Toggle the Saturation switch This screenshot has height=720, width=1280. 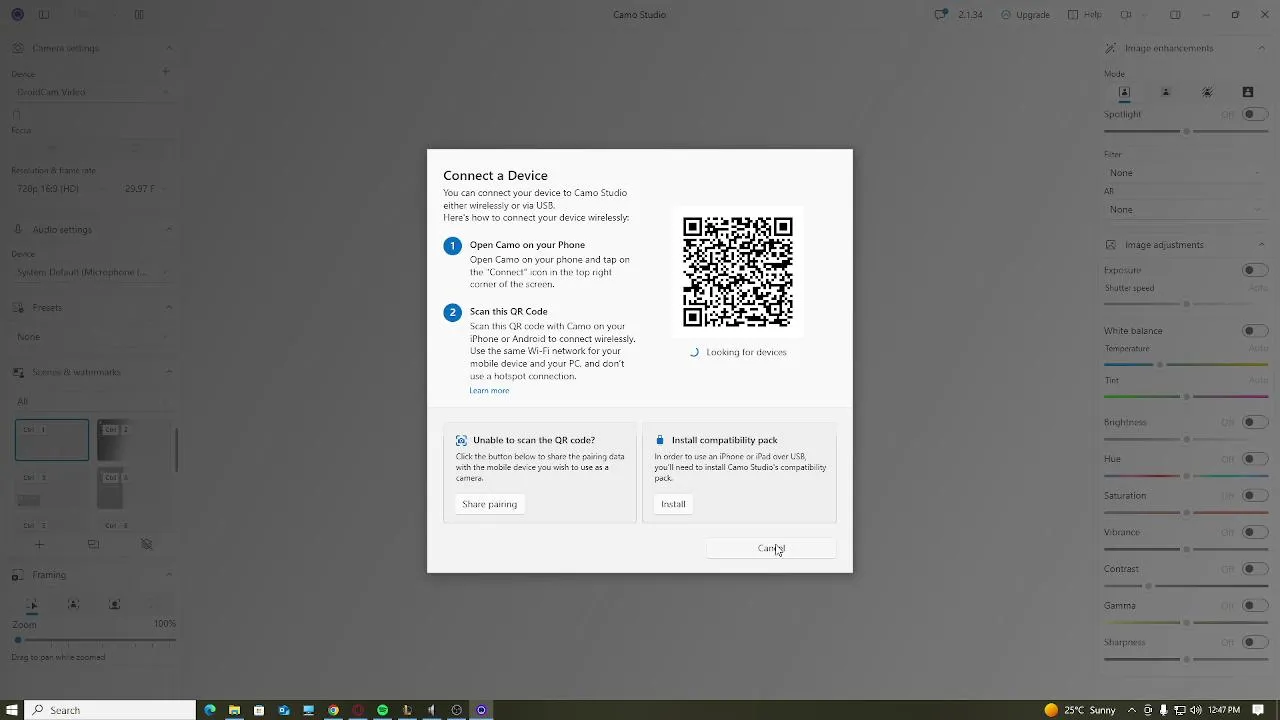coord(1255,496)
